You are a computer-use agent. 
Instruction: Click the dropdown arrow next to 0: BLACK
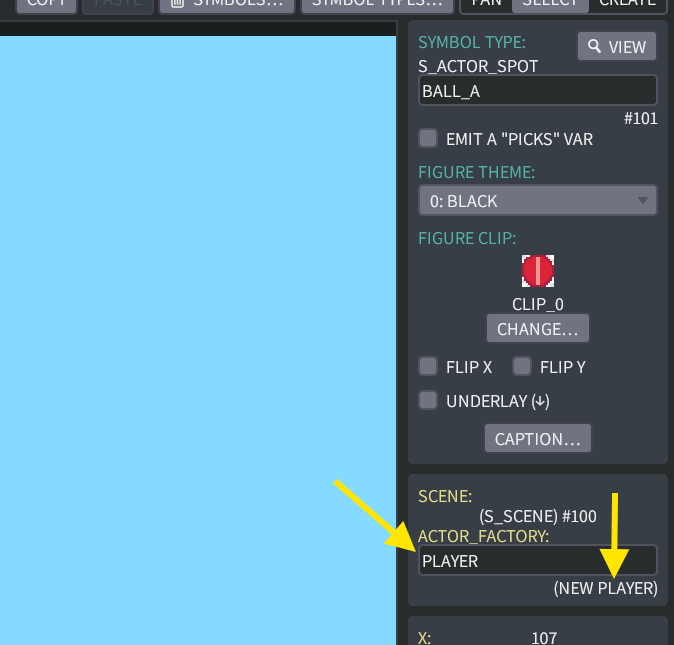643,201
